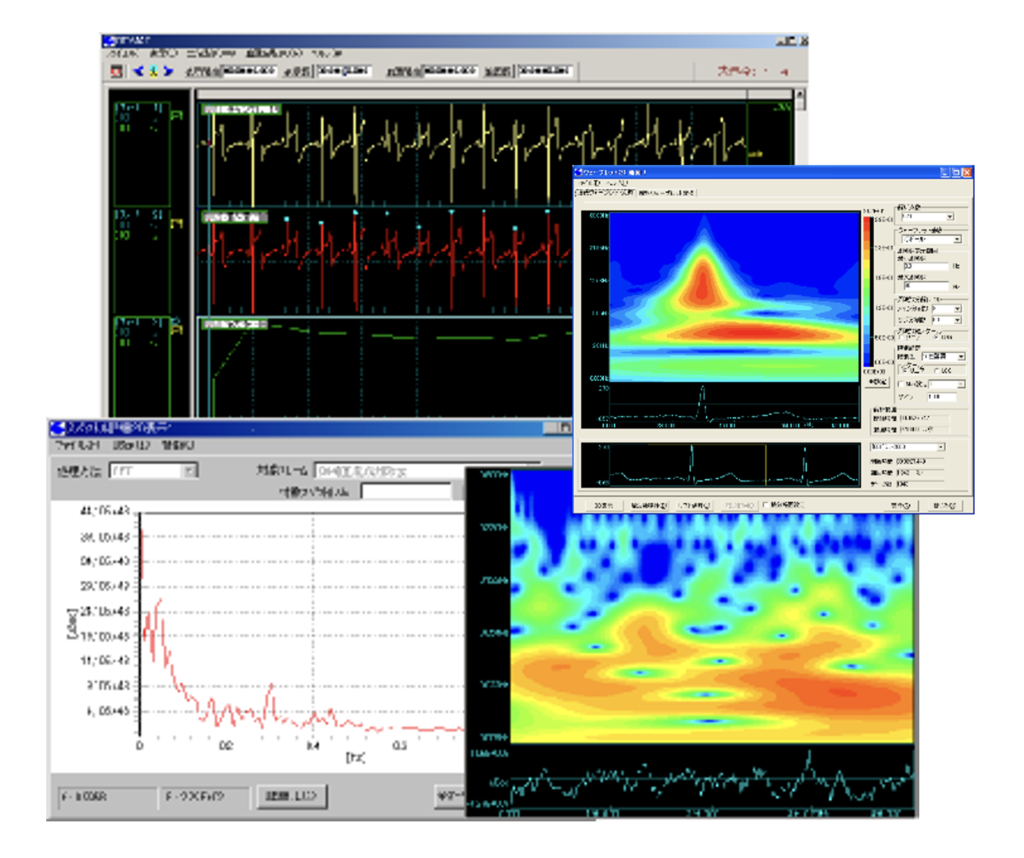Click the second button in wavelet window bottom bar
This screenshot has height=858, width=1024.
pyautogui.click(x=648, y=505)
